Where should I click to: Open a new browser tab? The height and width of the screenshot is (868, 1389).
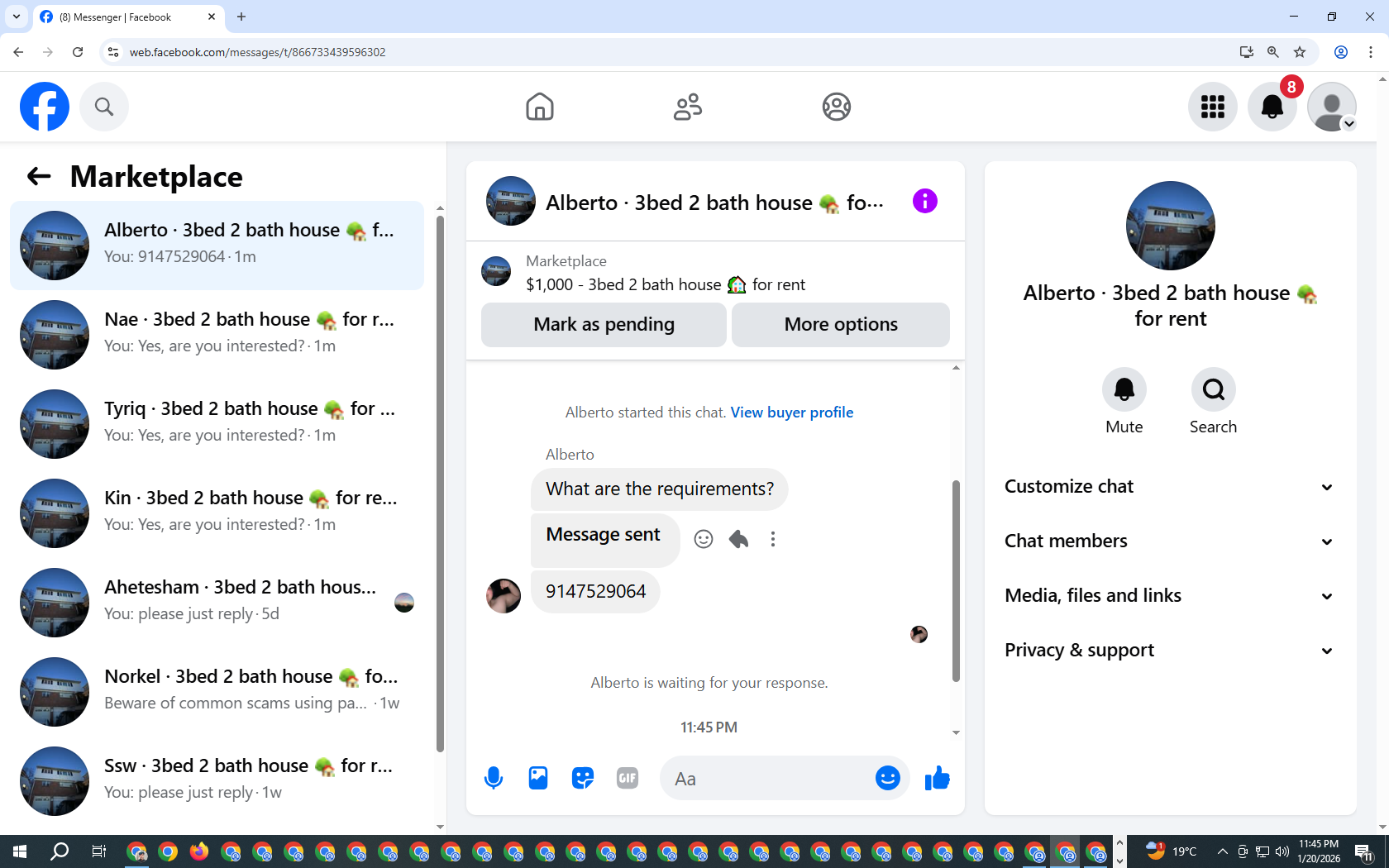point(241,17)
